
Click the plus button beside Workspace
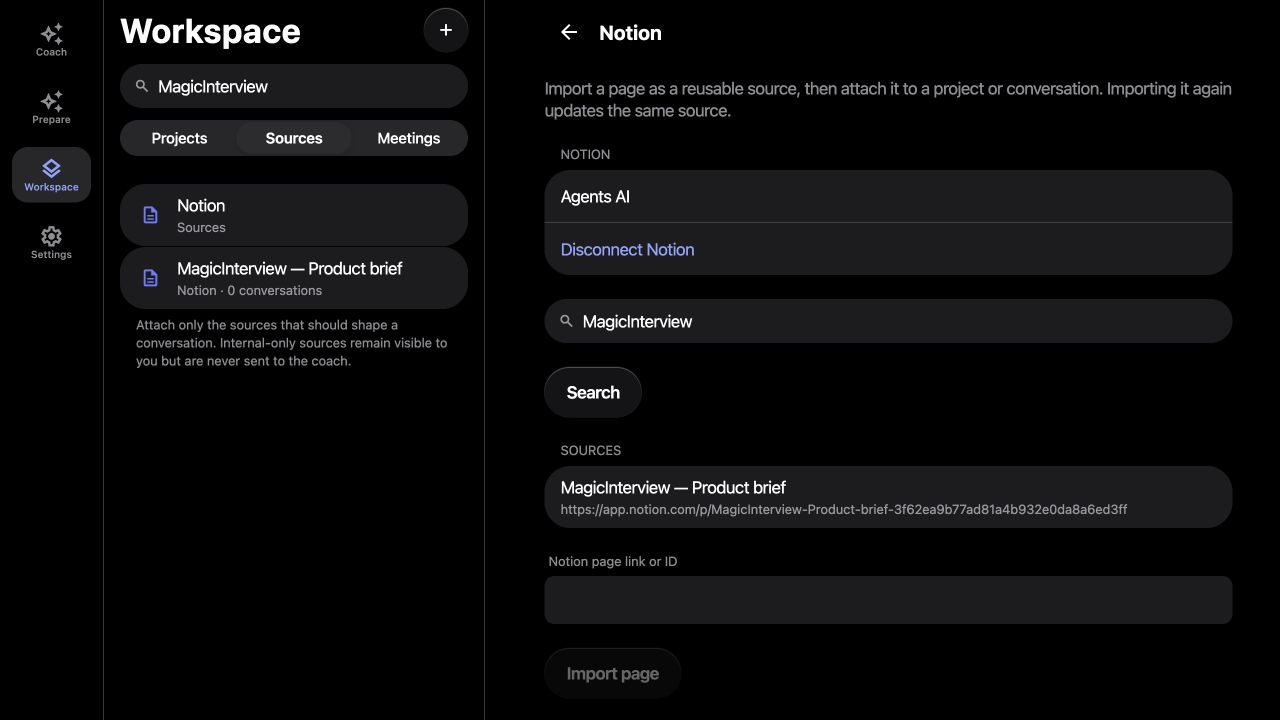click(x=446, y=30)
